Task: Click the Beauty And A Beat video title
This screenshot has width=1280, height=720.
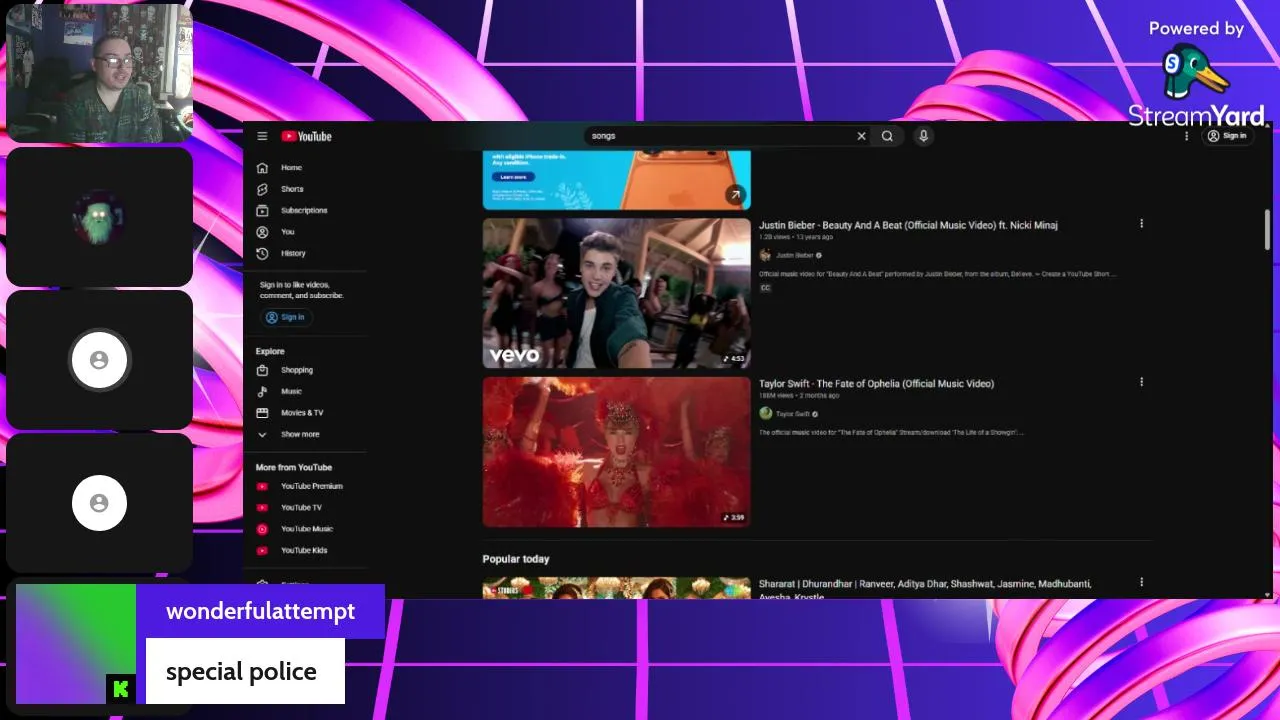Action: point(908,225)
